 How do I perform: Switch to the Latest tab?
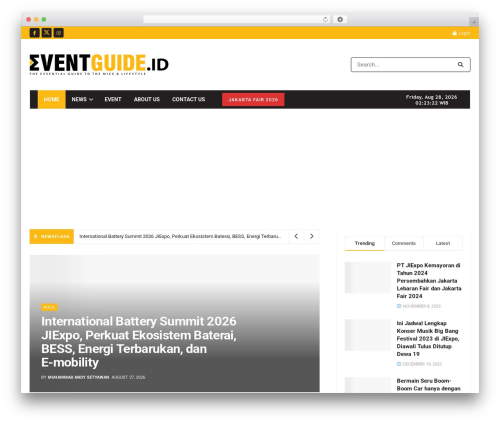click(443, 243)
